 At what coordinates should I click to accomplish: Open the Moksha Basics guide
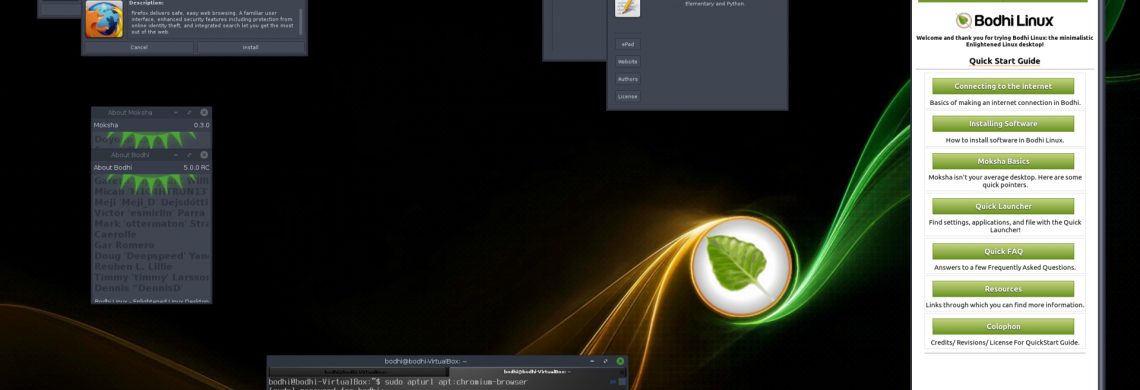1003,161
